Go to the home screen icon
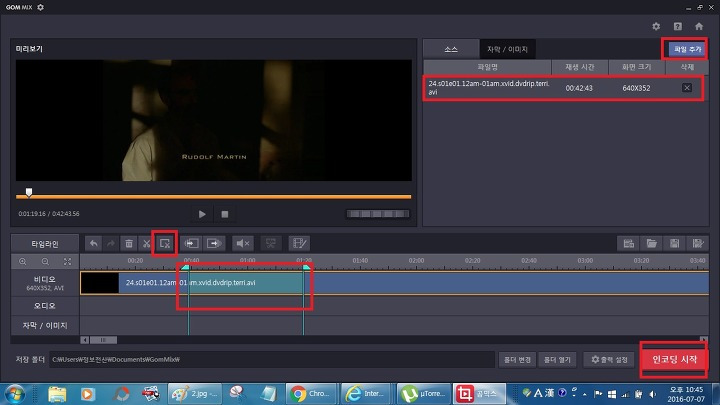The height and width of the screenshot is (405, 720). pyautogui.click(x=699, y=27)
